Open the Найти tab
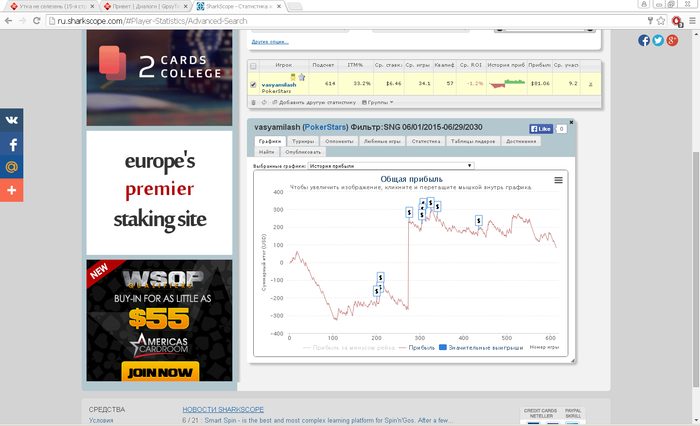 (x=267, y=152)
